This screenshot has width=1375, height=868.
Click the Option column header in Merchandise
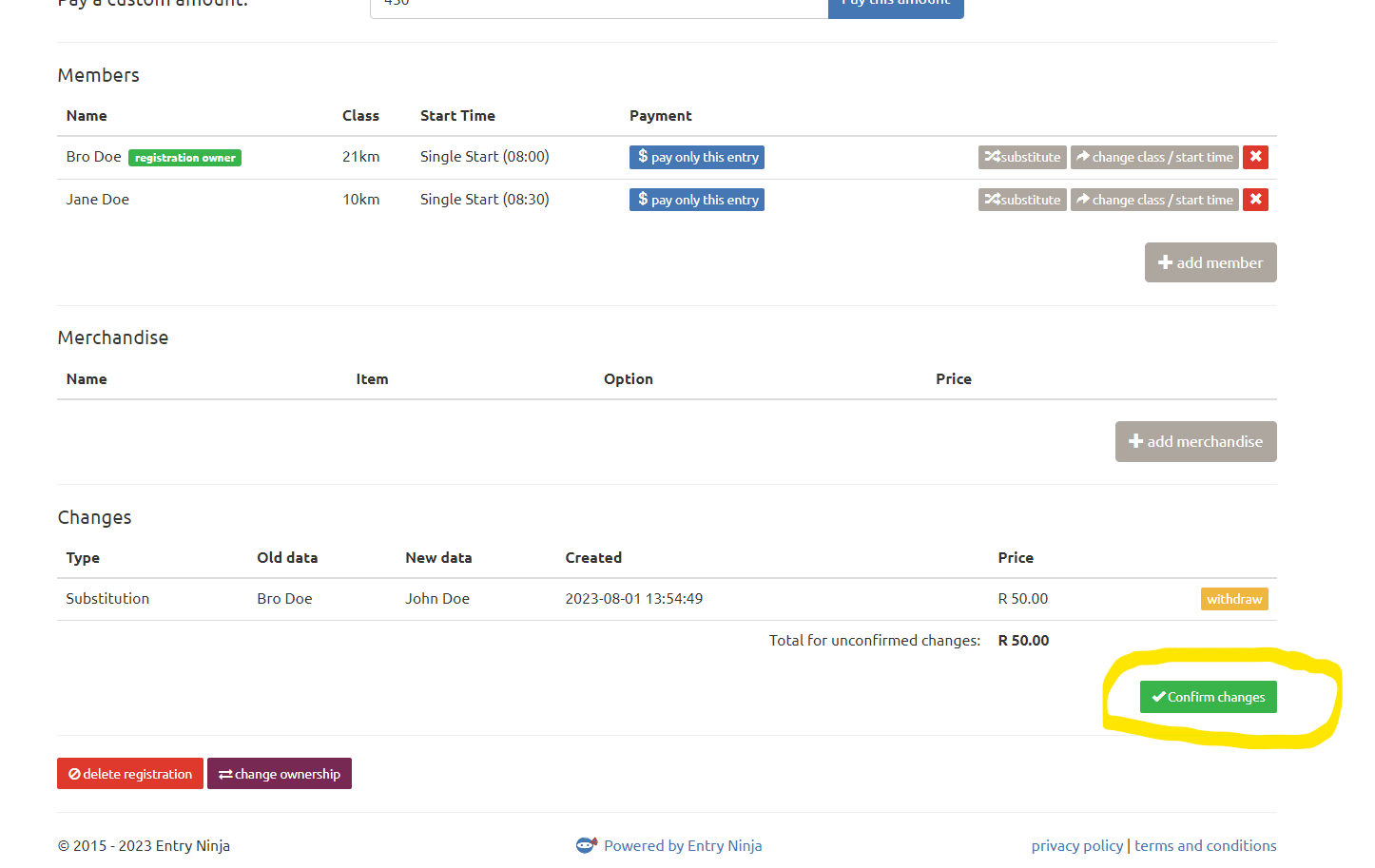pyautogui.click(x=629, y=379)
